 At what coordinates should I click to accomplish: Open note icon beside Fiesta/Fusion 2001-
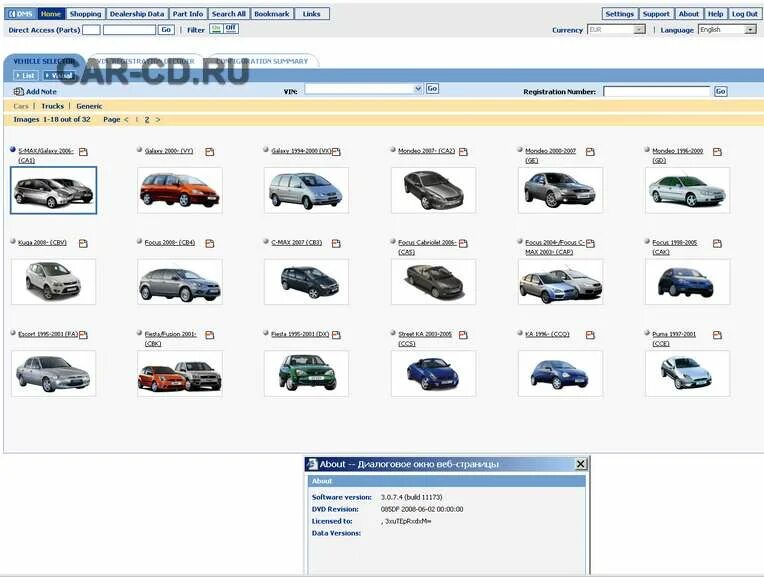pos(210,335)
